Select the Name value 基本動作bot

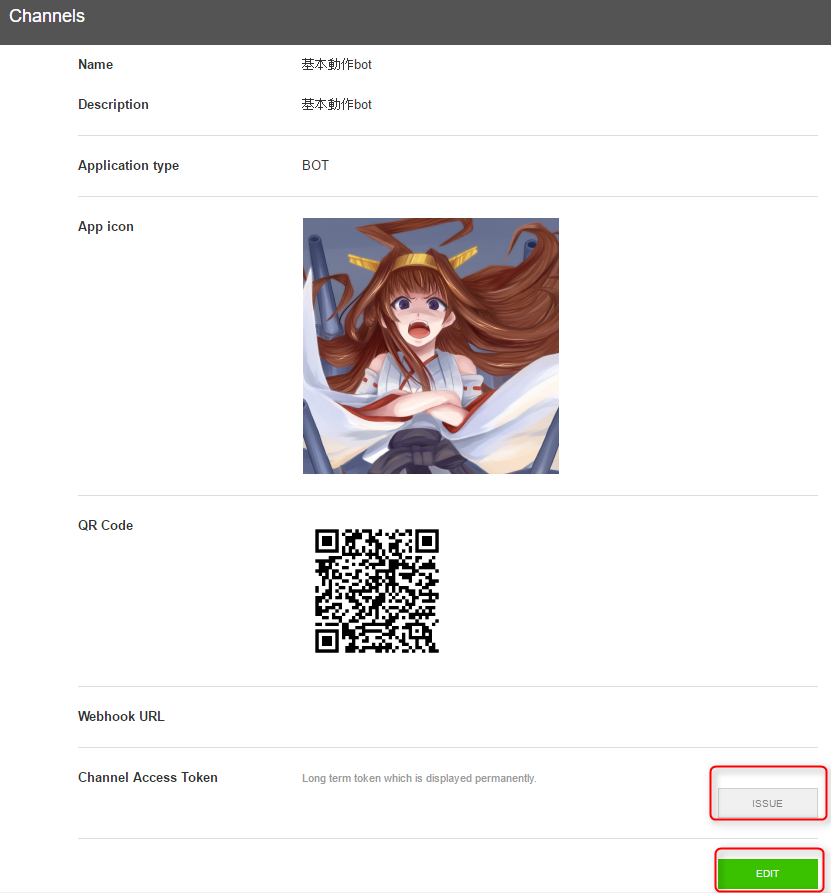336,64
